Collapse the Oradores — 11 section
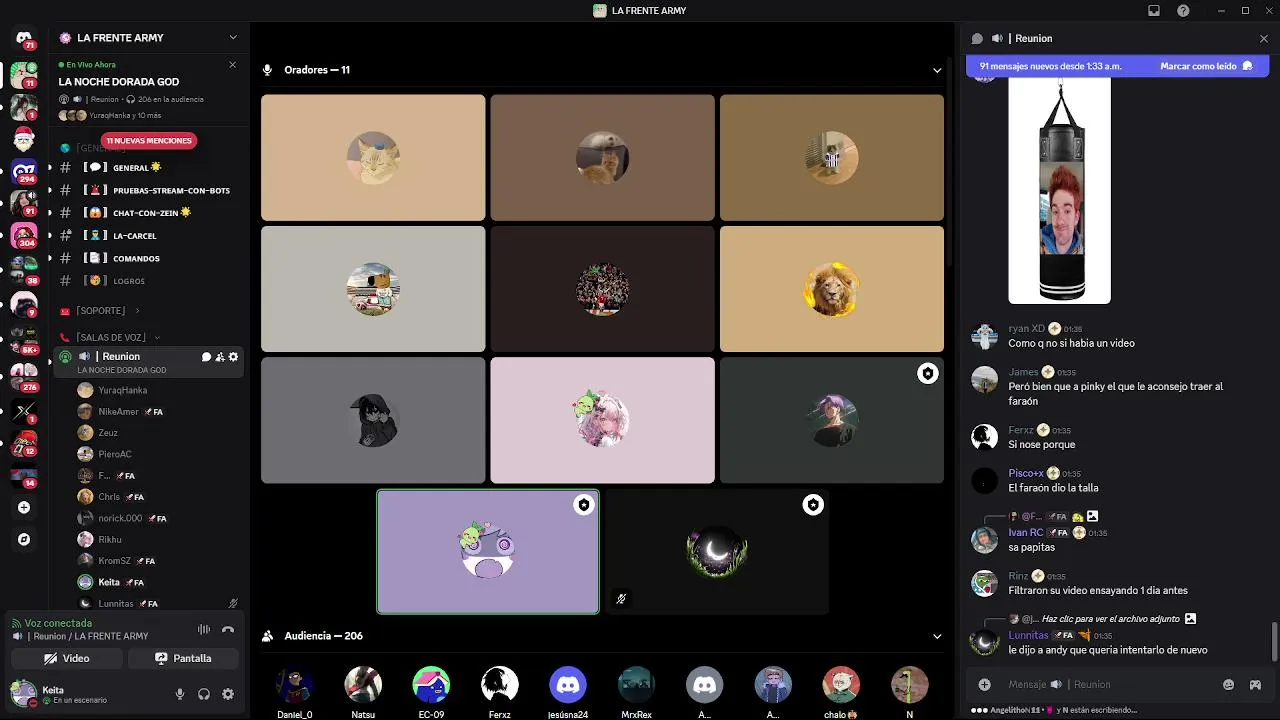The height and width of the screenshot is (720, 1280). (937, 70)
